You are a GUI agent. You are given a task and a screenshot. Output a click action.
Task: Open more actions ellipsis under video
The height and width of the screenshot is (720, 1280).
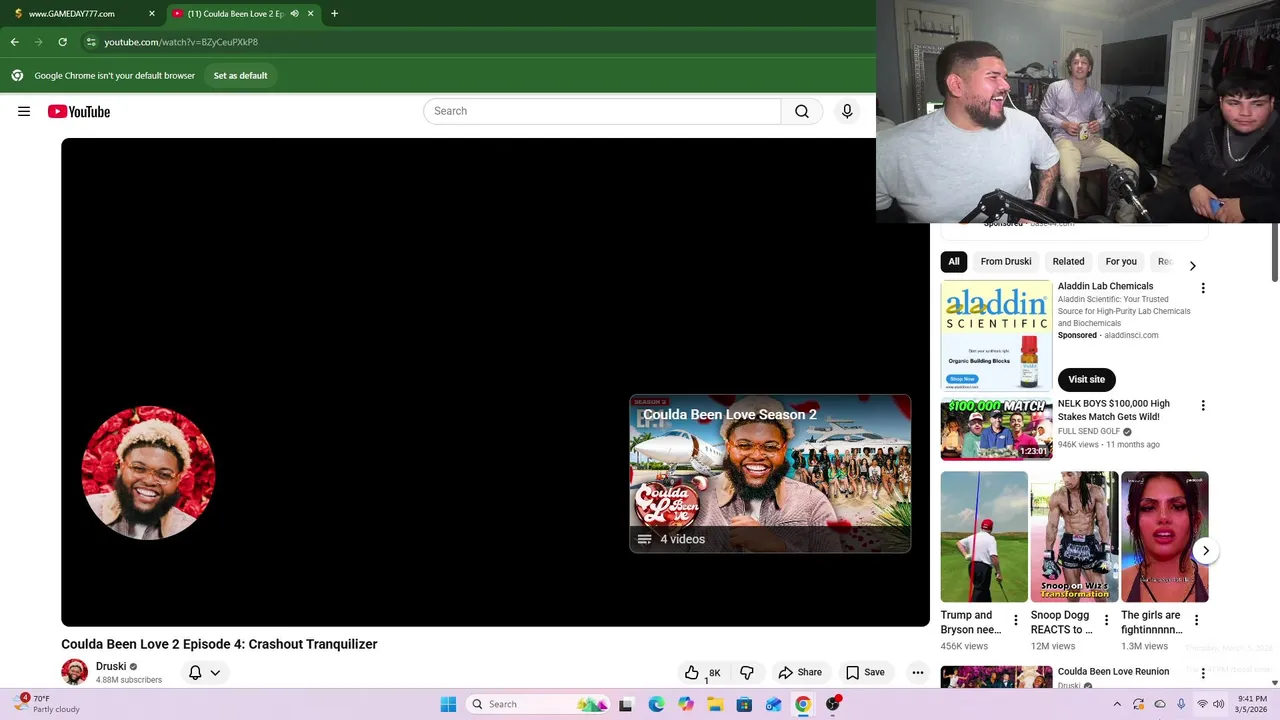(918, 673)
